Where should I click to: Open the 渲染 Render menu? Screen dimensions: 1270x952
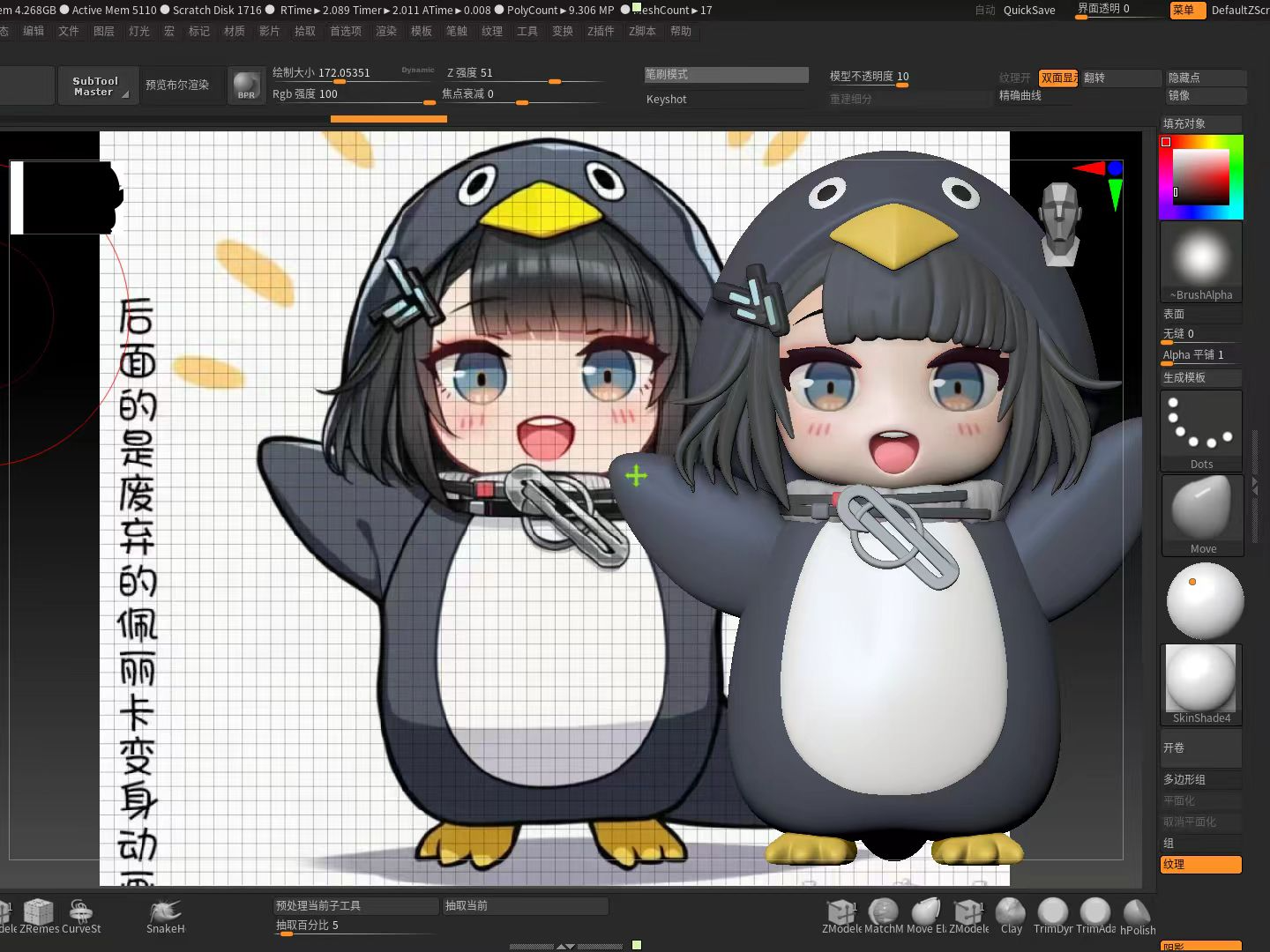point(386,31)
